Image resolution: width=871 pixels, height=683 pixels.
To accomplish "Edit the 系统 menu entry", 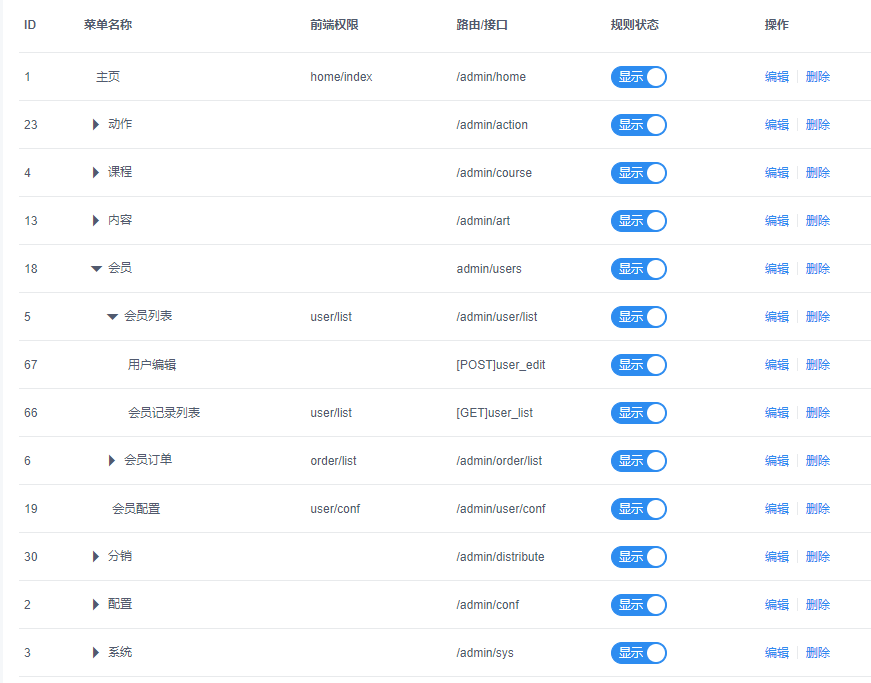I will tap(777, 652).
